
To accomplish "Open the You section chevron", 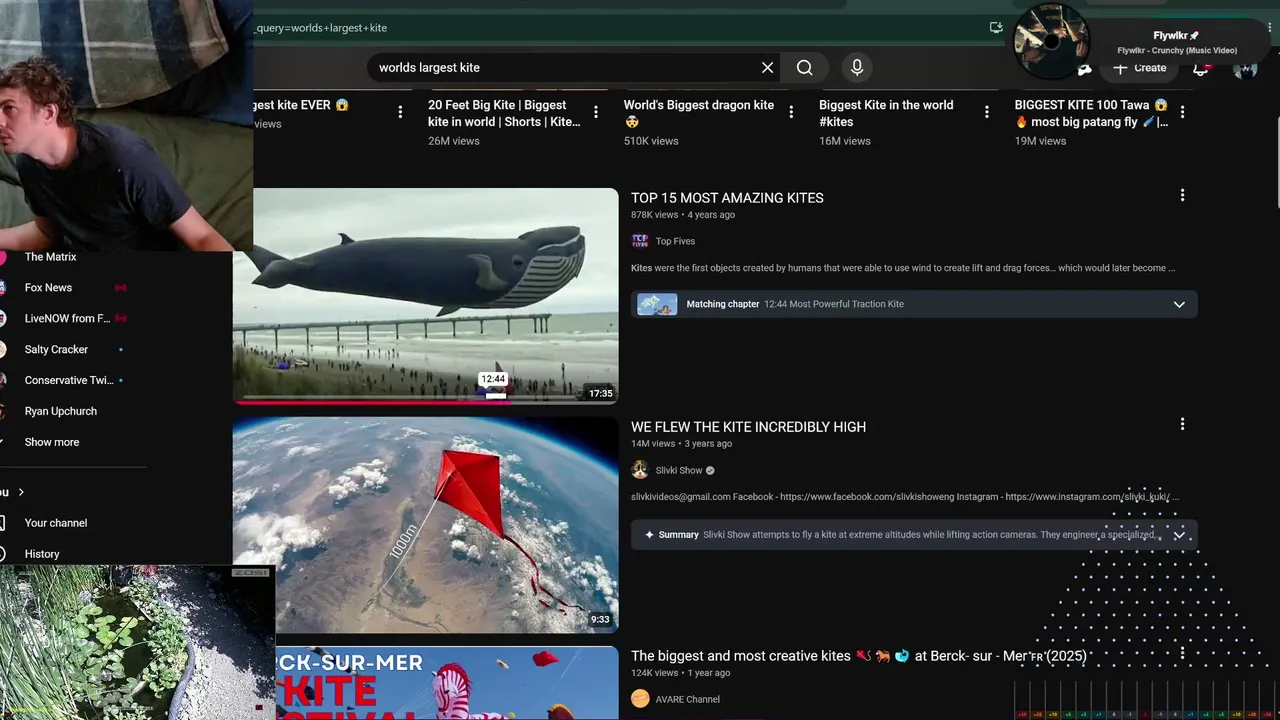I will pyautogui.click(x=21, y=492).
